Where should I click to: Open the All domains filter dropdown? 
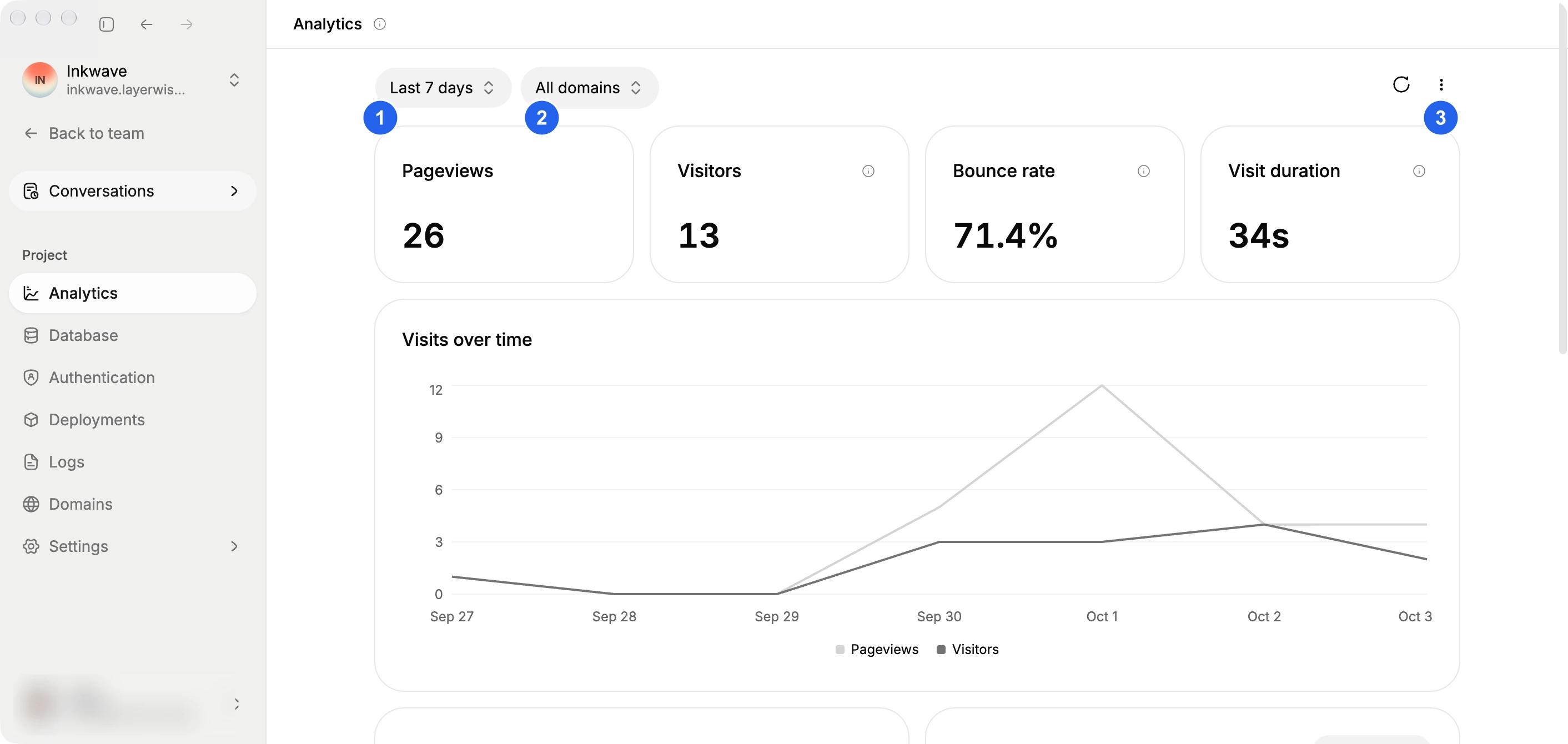tap(589, 88)
